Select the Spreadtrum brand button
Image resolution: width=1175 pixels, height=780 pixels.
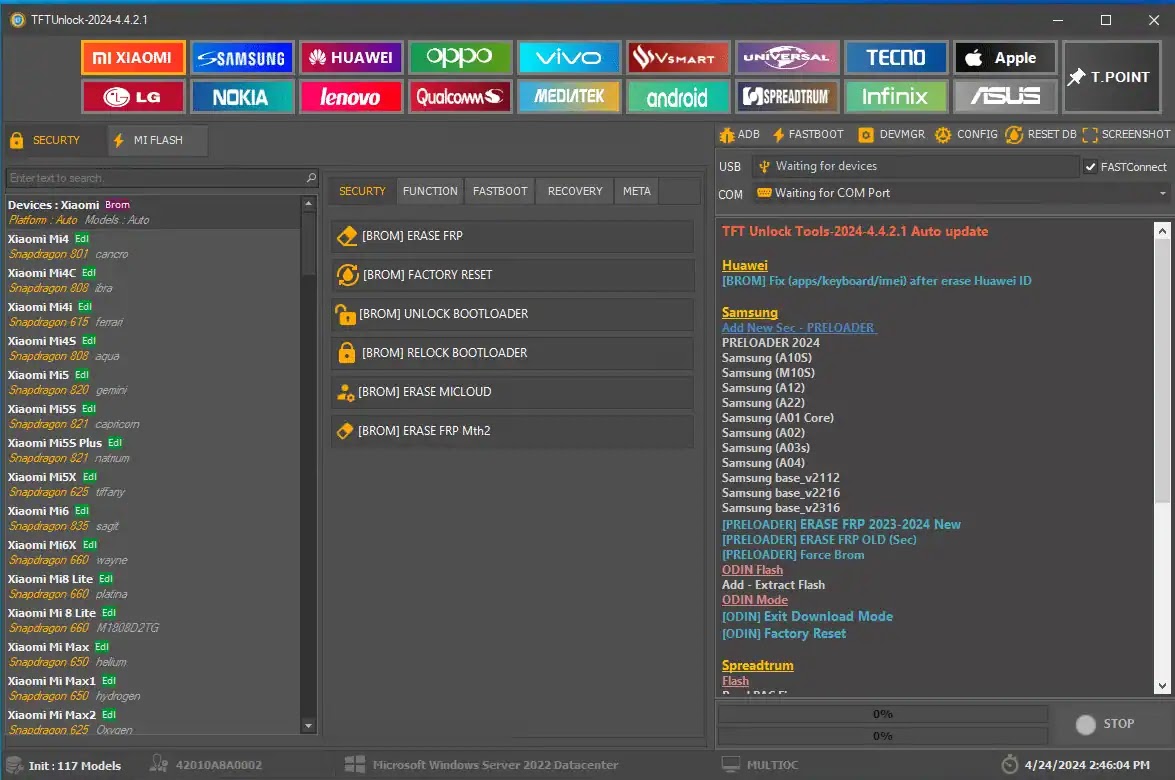786,97
